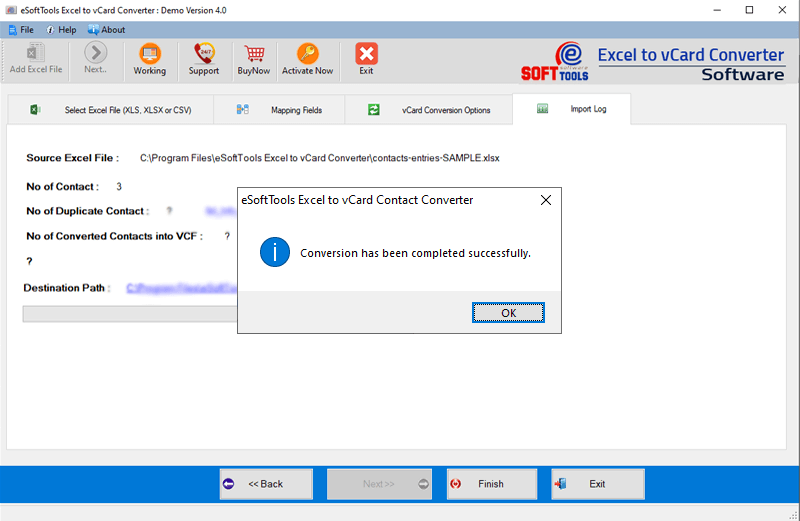
Task: Click the disabled Next >> button
Action: (379, 484)
